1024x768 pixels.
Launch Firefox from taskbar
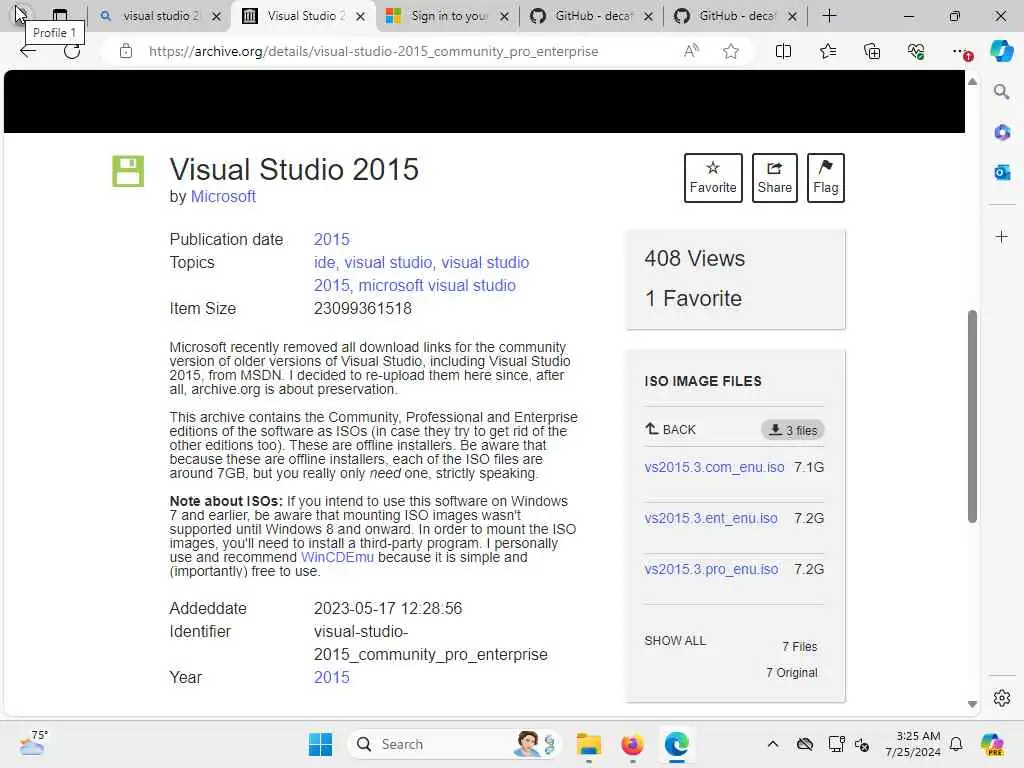pos(632,744)
